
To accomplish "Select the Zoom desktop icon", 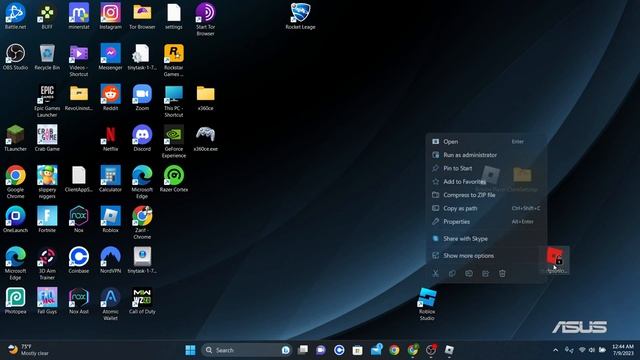I will click(x=142, y=98).
